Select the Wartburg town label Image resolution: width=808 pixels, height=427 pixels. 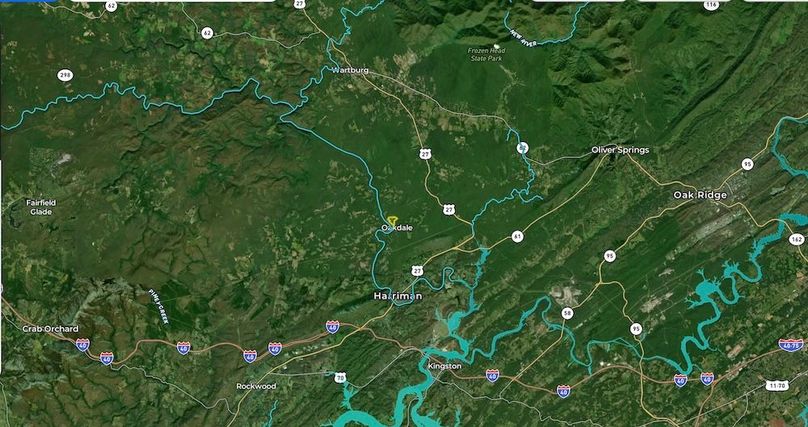[350, 70]
